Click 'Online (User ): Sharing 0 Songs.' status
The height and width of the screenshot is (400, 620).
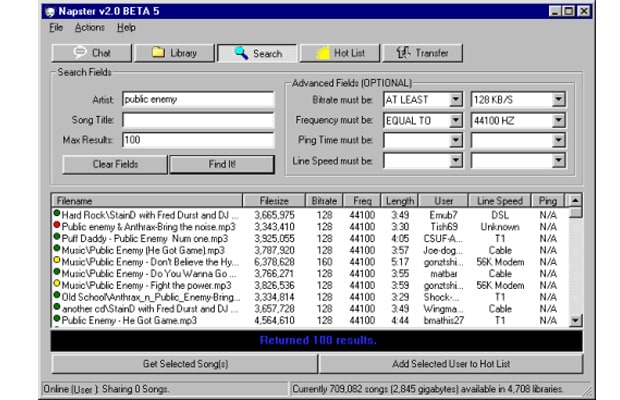coord(106,389)
